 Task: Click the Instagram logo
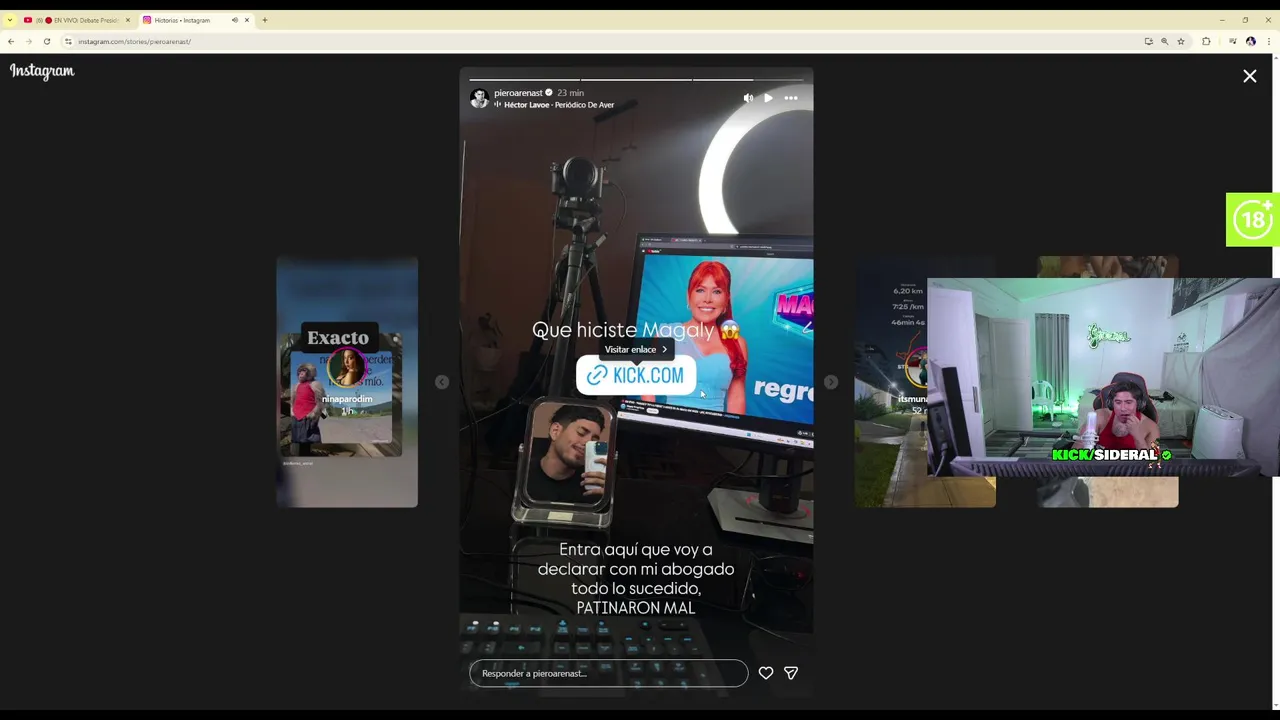pos(42,71)
